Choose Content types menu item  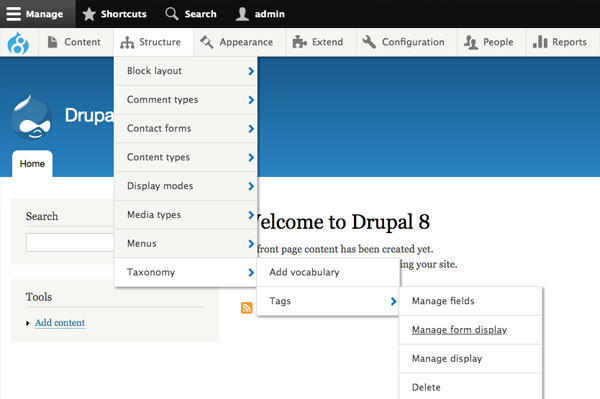point(186,157)
